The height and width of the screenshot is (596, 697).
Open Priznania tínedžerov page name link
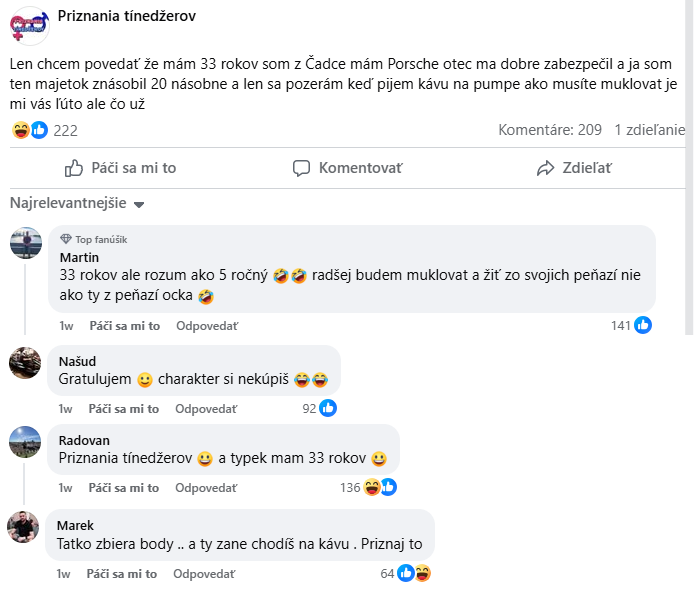[x=127, y=16]
